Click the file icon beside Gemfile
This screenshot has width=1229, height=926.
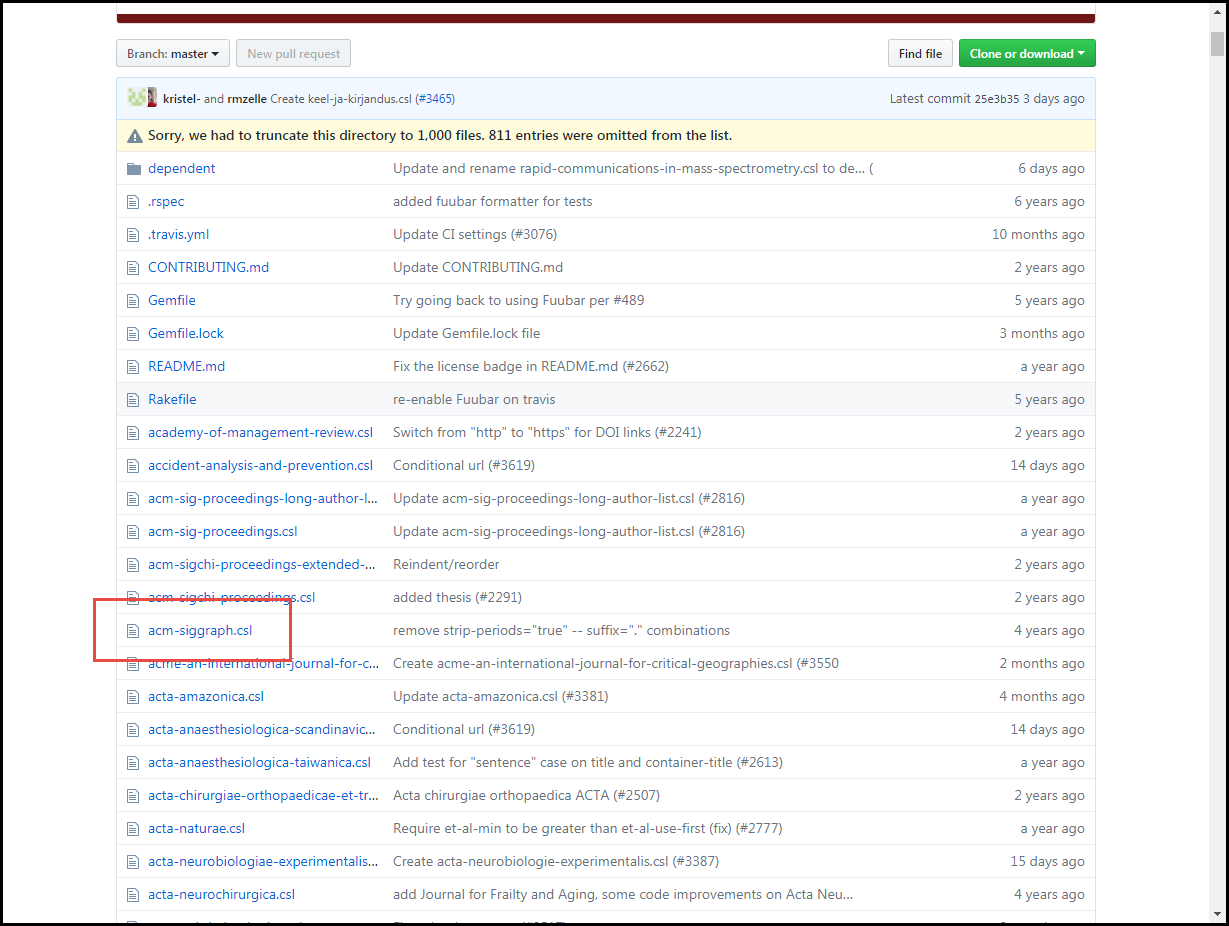(133, 300)
